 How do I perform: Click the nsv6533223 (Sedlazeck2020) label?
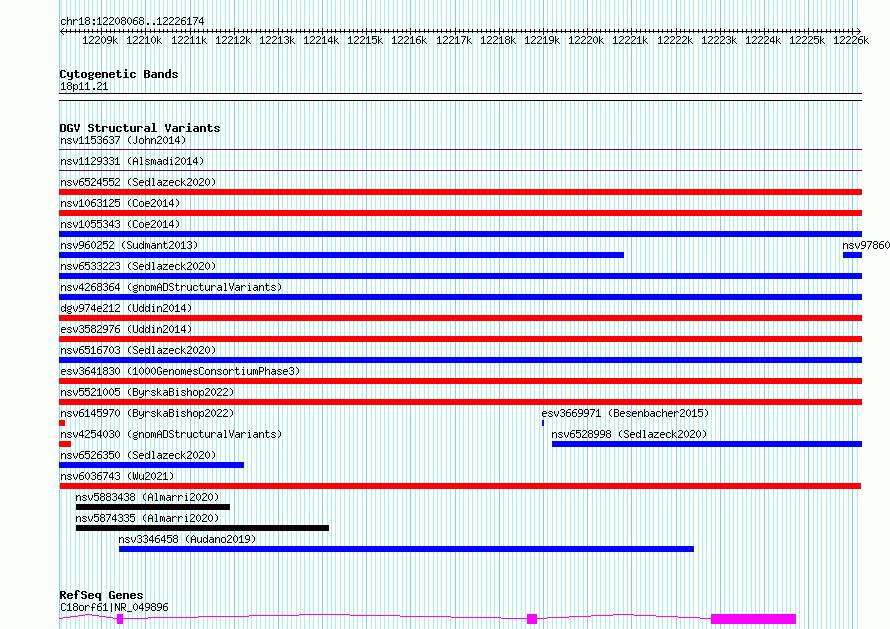(138, 266)
